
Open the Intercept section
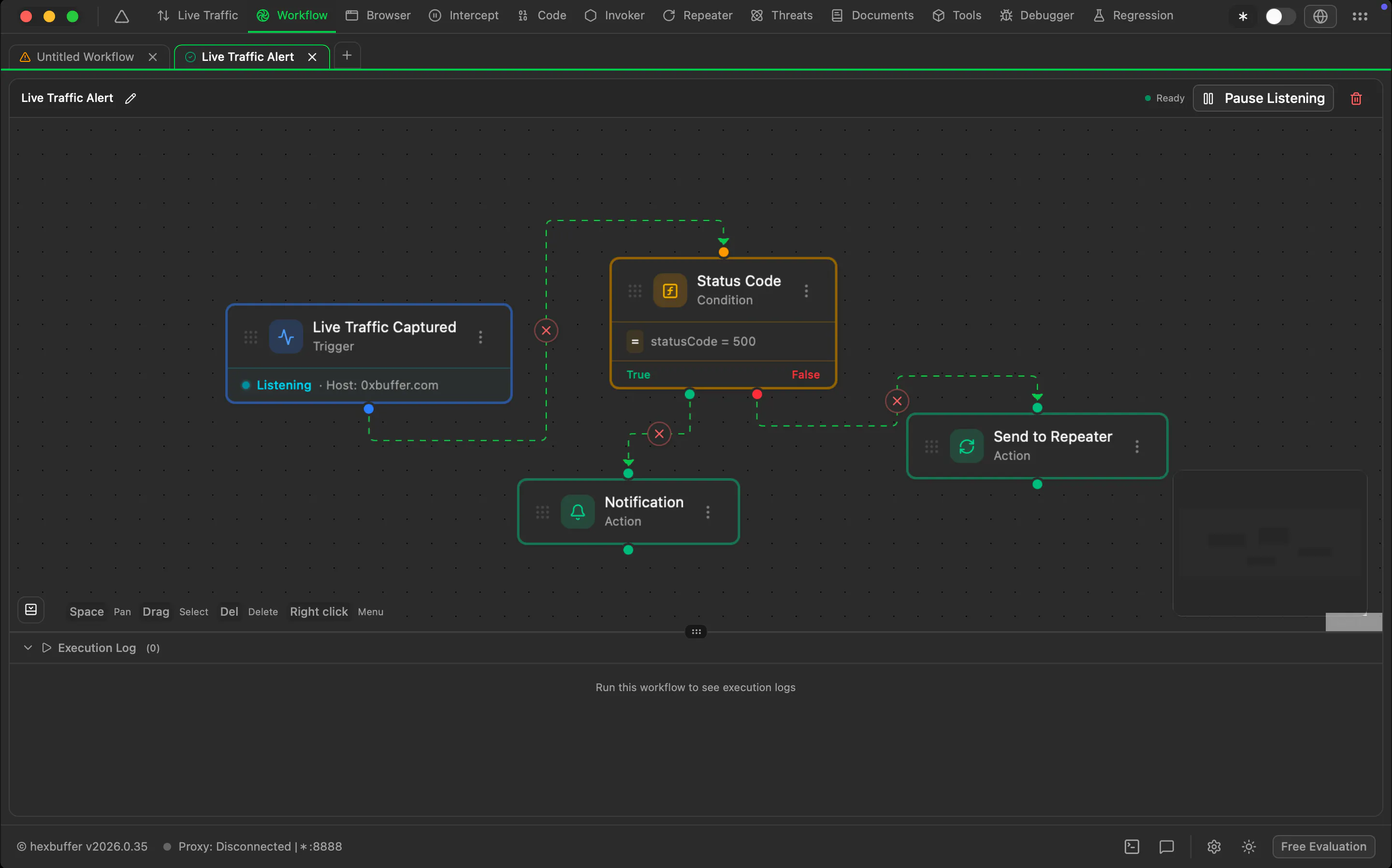464,15
